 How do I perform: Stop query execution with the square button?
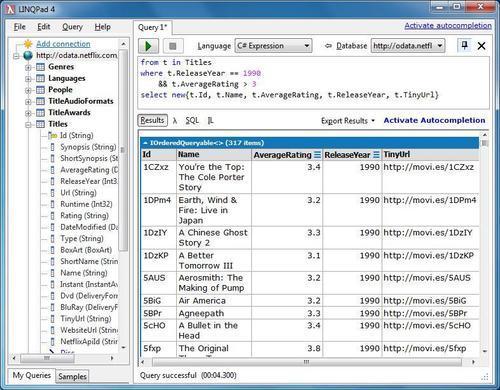pos(173,46)
